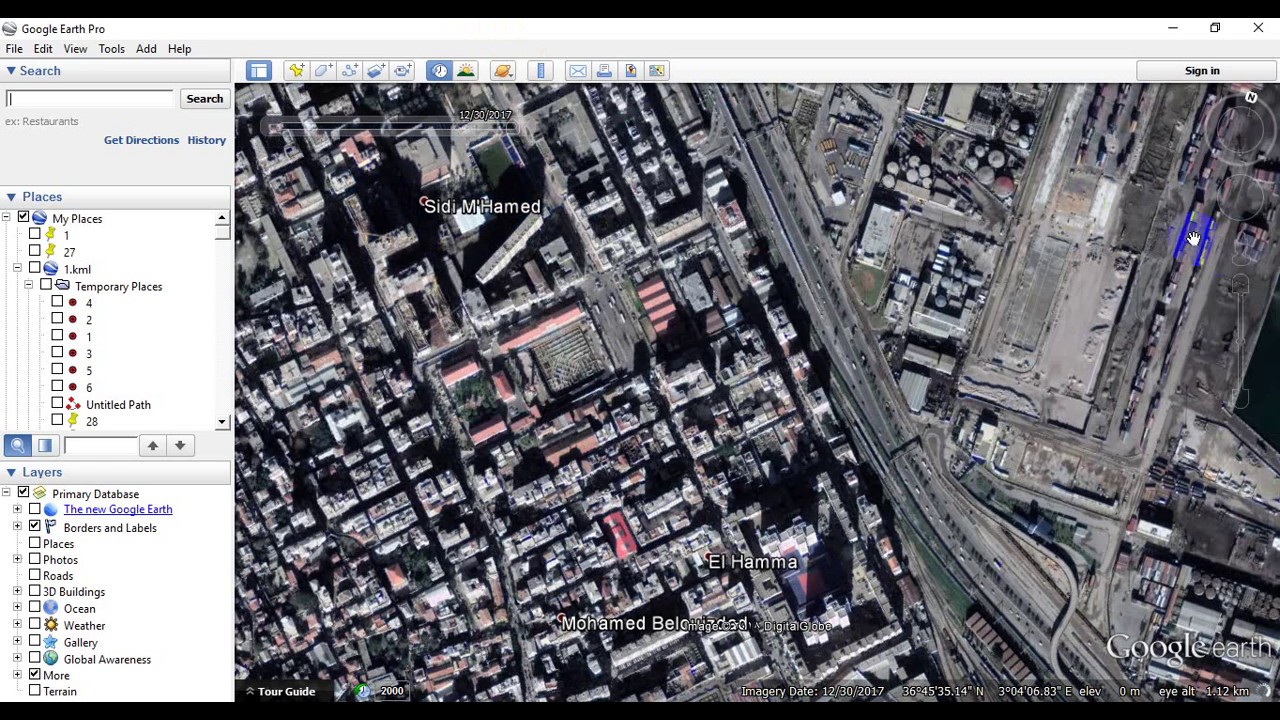
Task: Add a path from the toolbar
Action: click(349, 70)
